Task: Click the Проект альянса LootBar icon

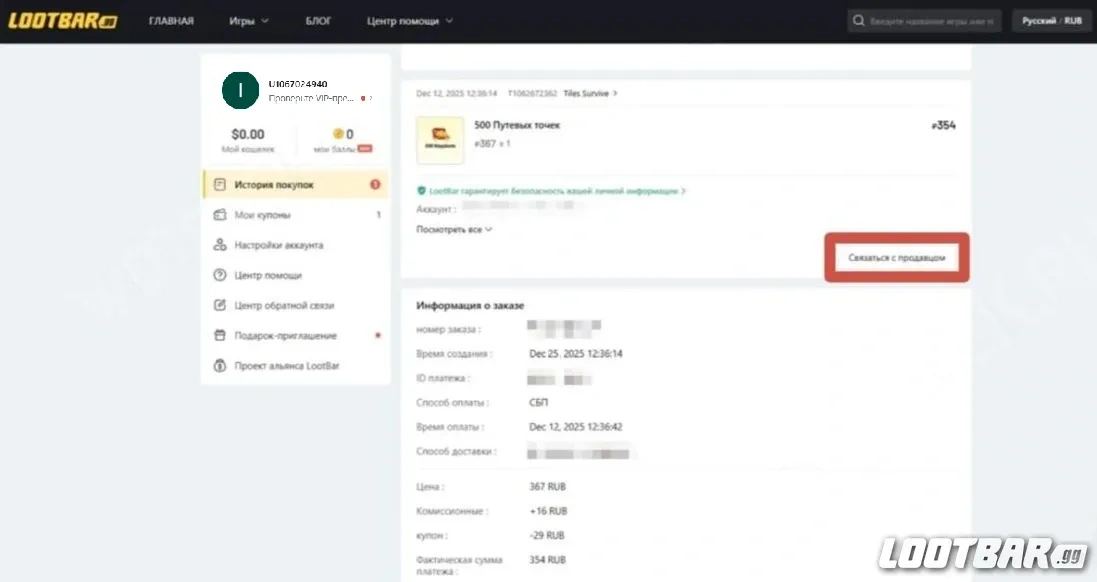Action: coord(220,366)
